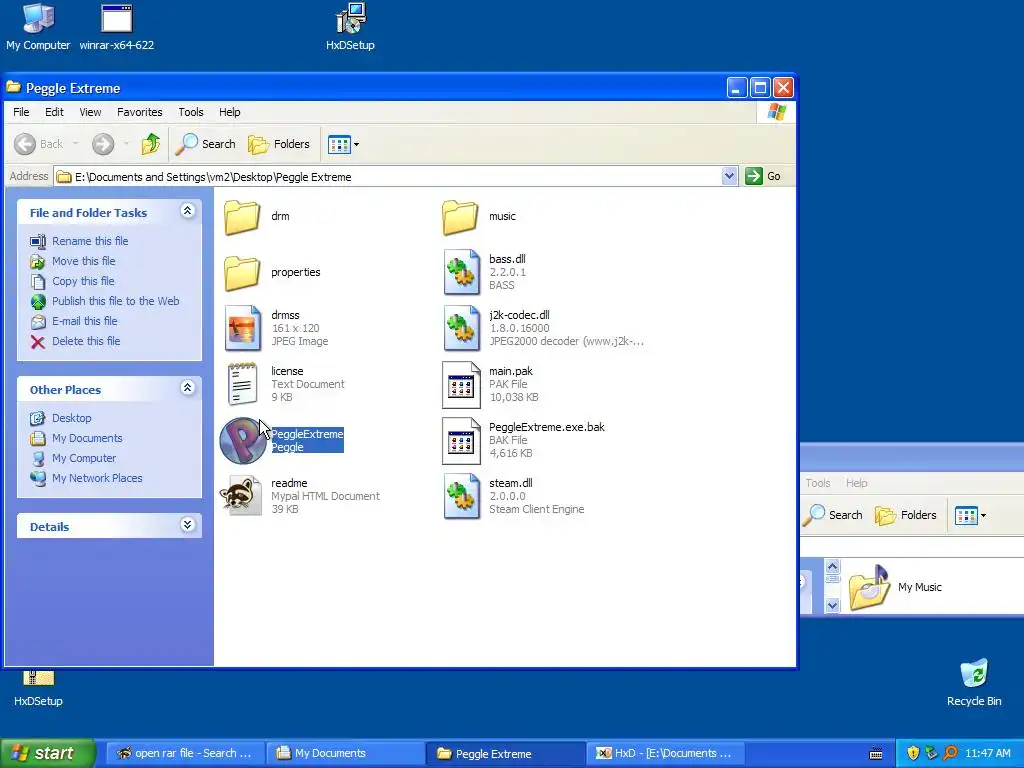Open the music folder
This screenshot has height=768, width=1024.
coord(460,217)
